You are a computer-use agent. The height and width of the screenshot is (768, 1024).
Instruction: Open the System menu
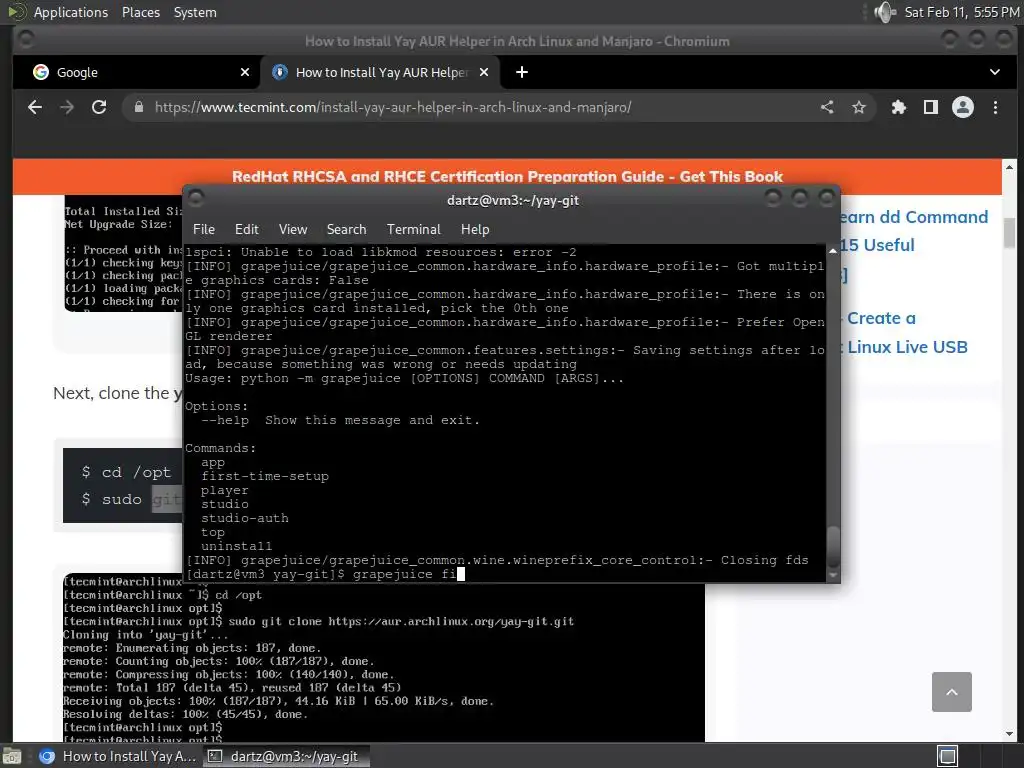point(195,12)
